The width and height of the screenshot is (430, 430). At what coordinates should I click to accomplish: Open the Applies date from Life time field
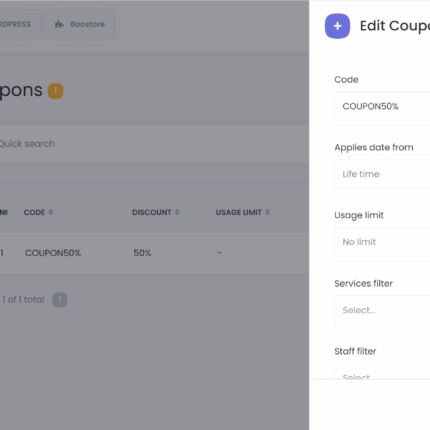pyautogui.click(x=382, y=174)
